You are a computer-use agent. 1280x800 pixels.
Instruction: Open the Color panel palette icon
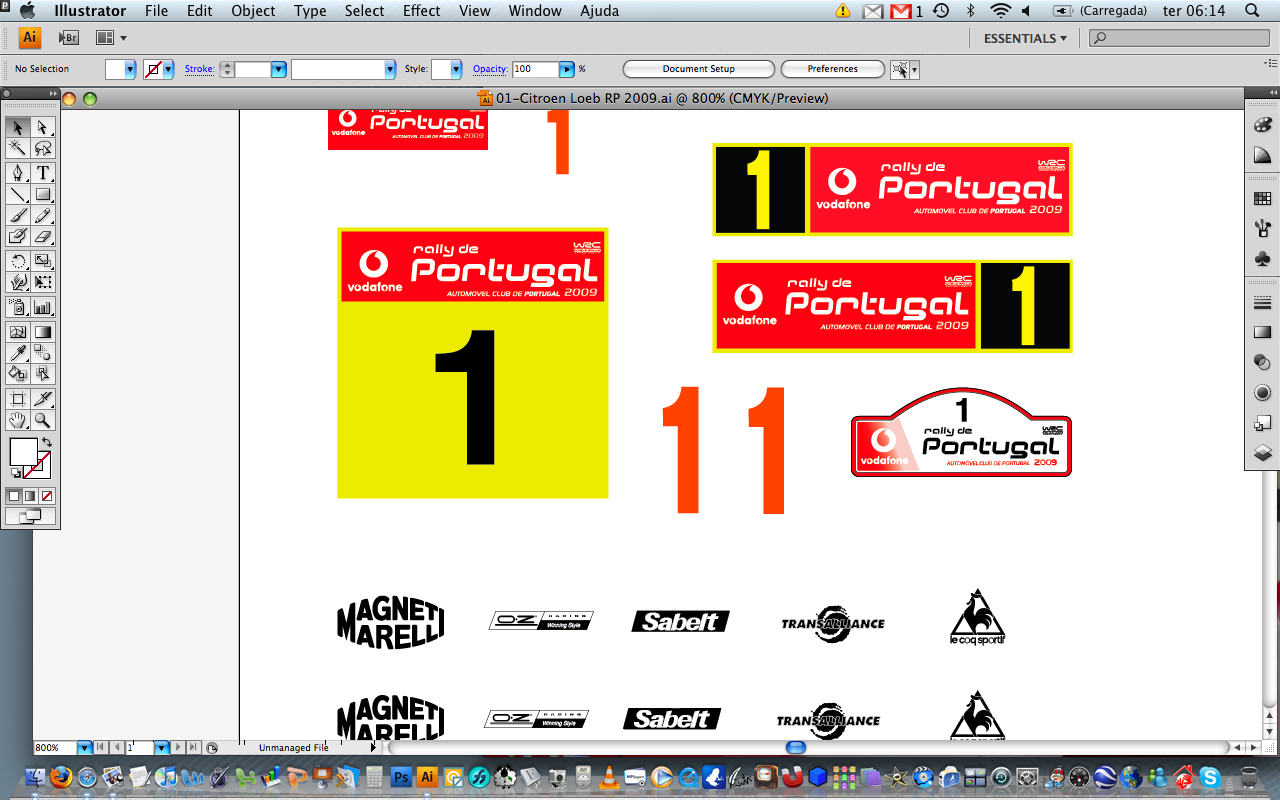(1262, 125)
